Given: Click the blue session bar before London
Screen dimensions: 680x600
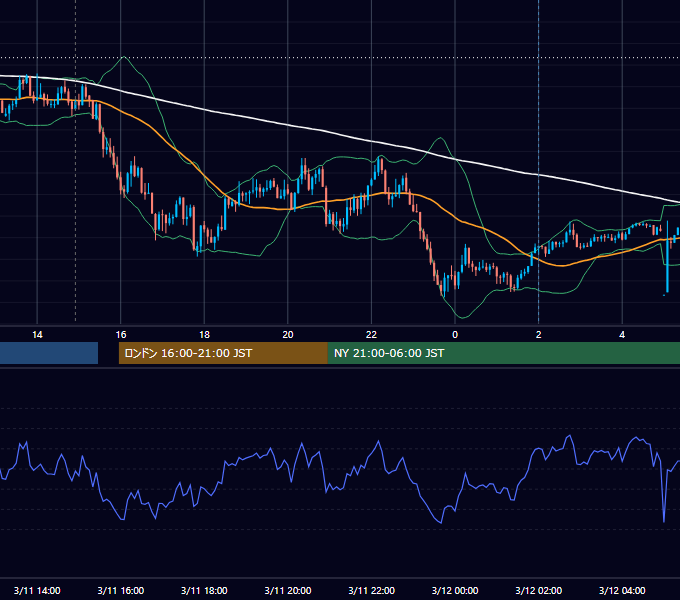Looking at the screenshot, I should click(49, 353).
